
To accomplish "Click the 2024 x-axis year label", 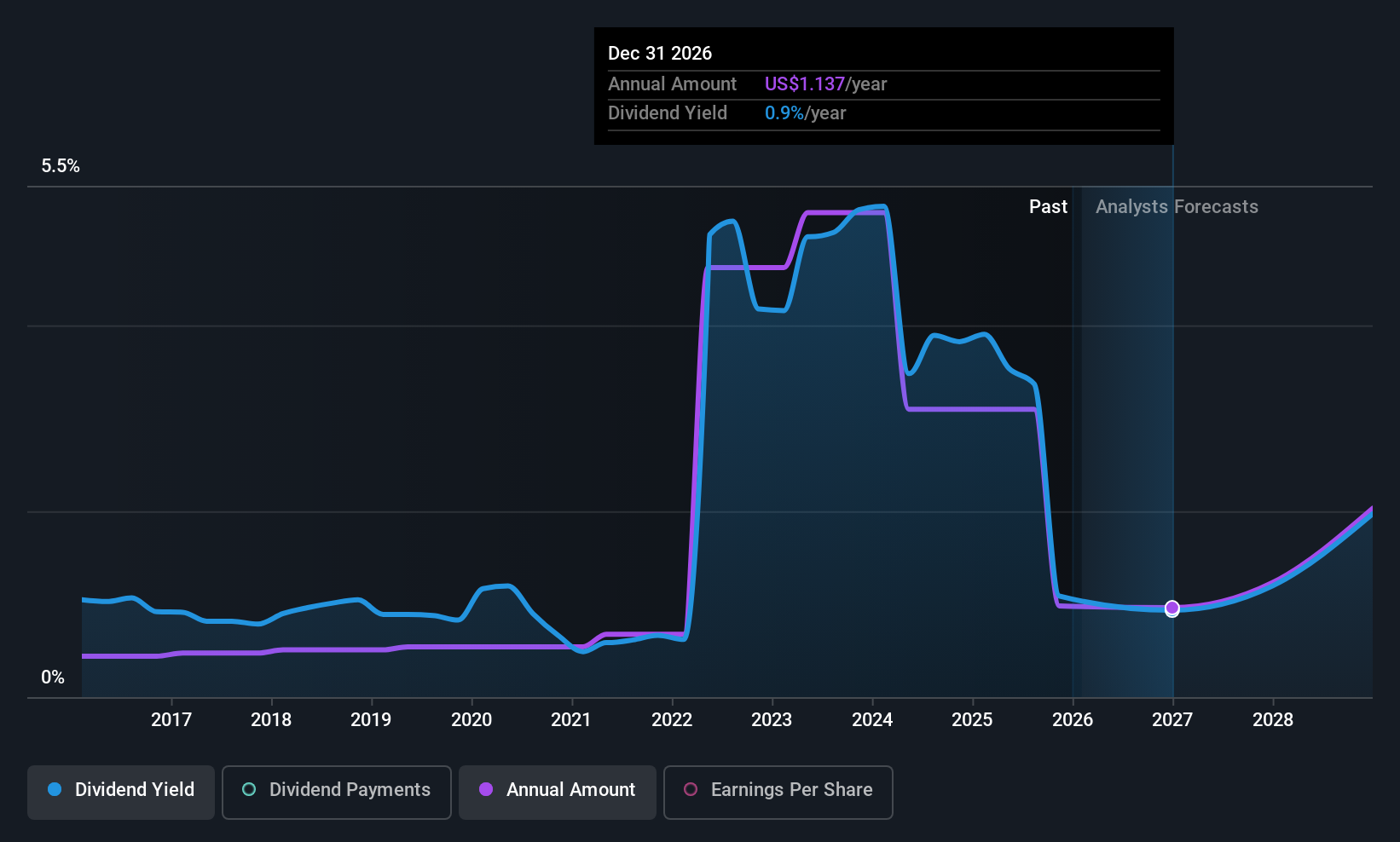I will pos(872,720).
